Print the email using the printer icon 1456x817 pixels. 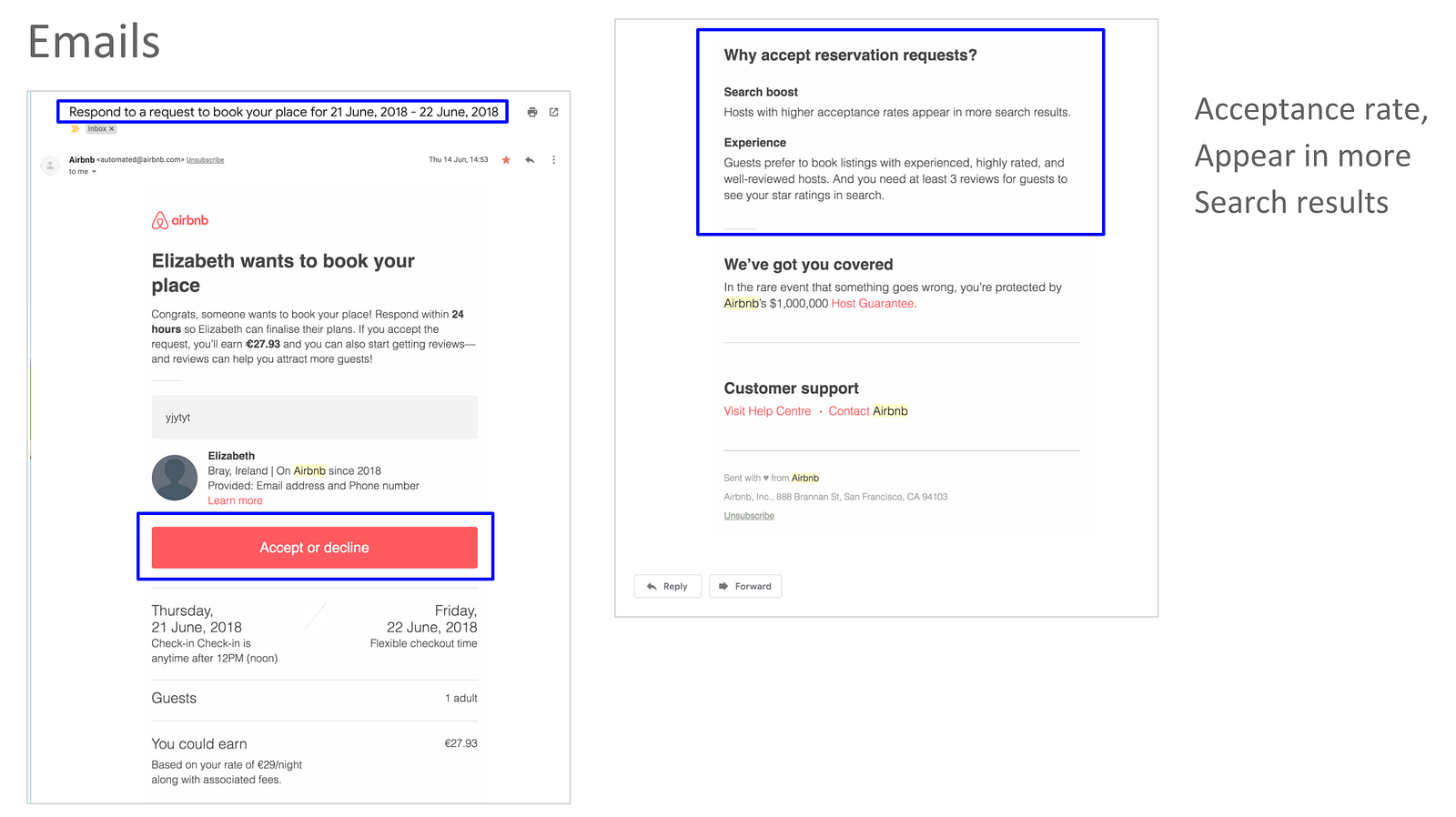point(532,112)
